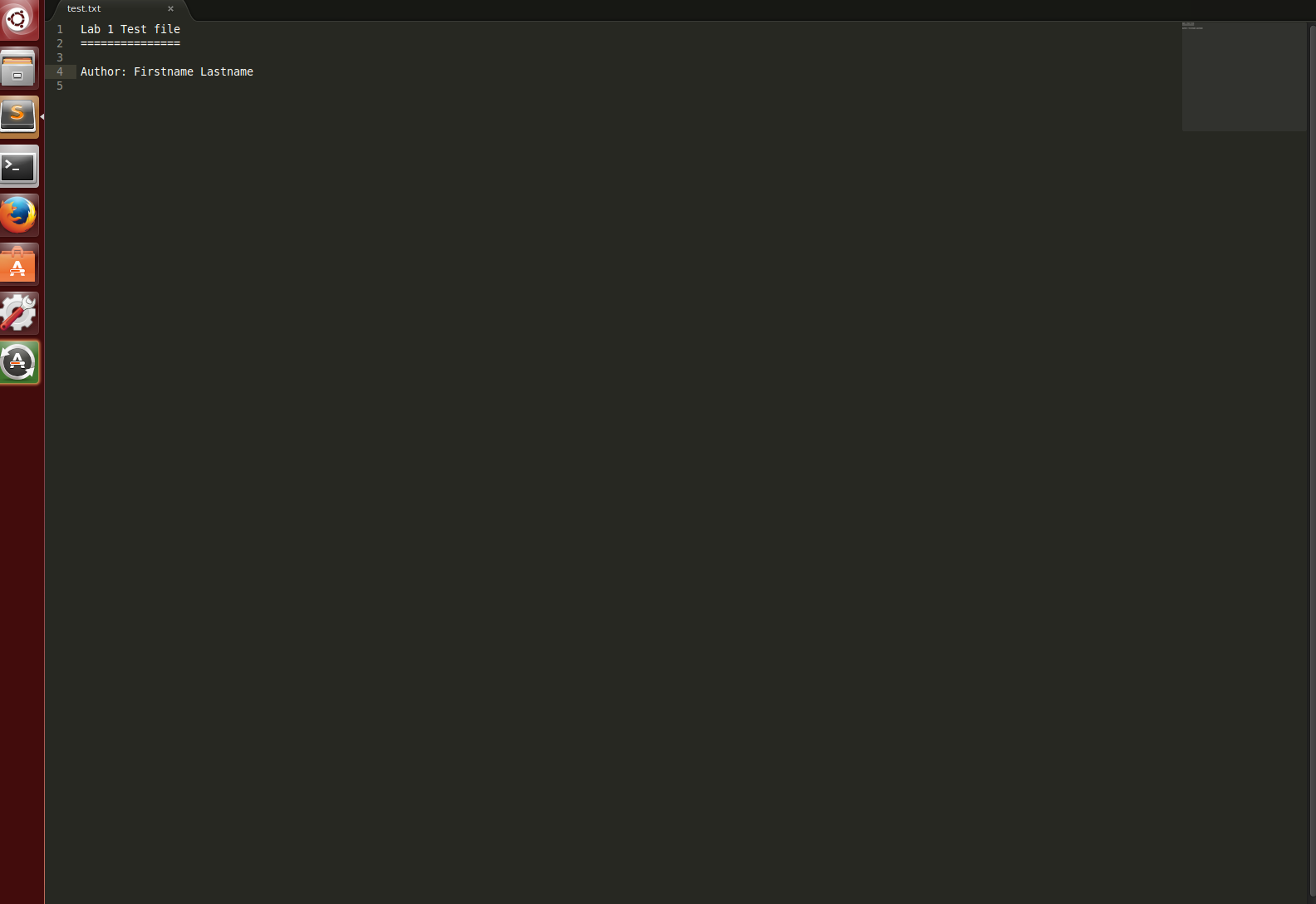Click the word "Author:" on line 4
The image size is (1316, 904).
pyautogui.click(x=104, y=71)
